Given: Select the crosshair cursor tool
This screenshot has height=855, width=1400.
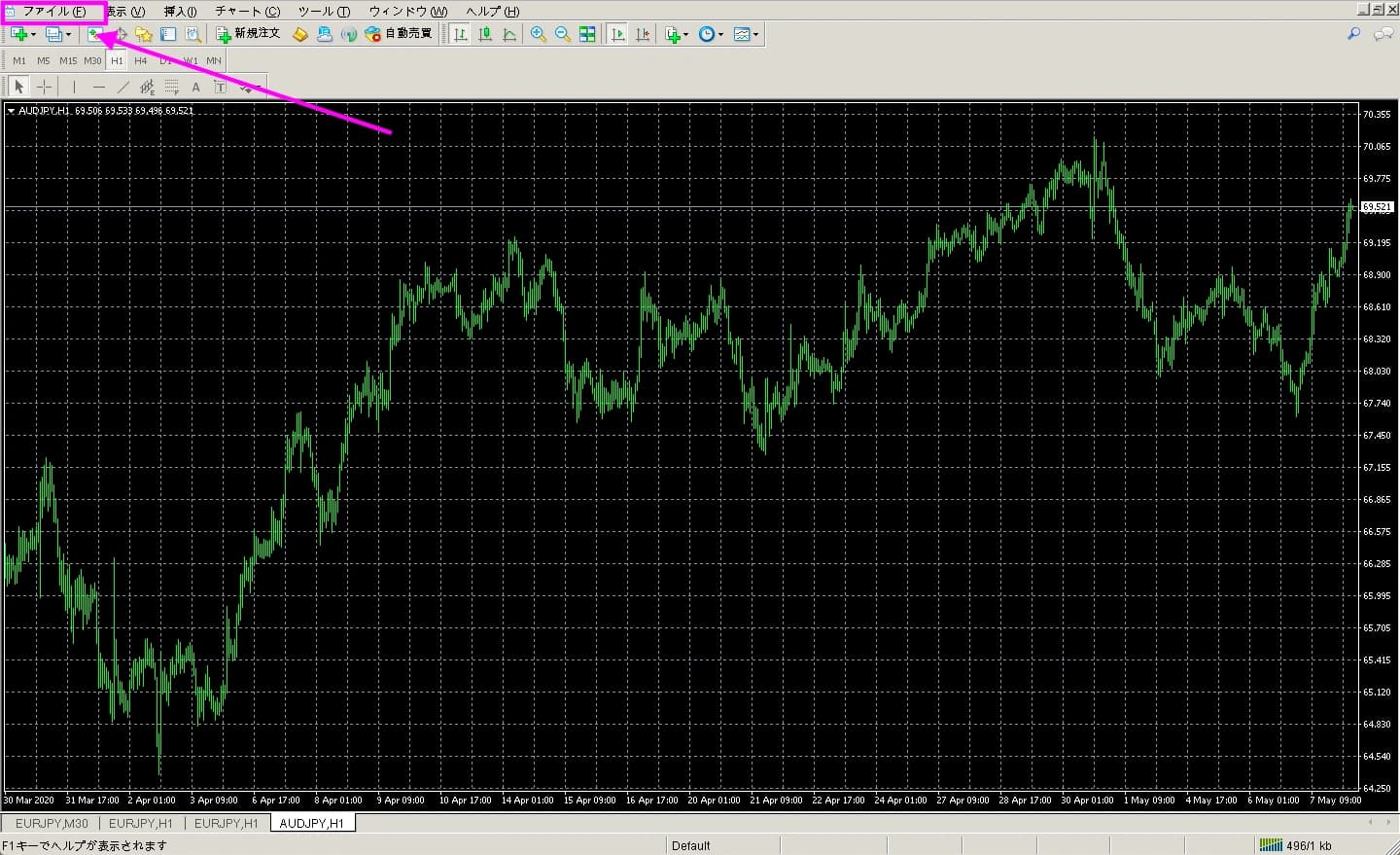Looking at the screenshot, I should coord(44,88).
